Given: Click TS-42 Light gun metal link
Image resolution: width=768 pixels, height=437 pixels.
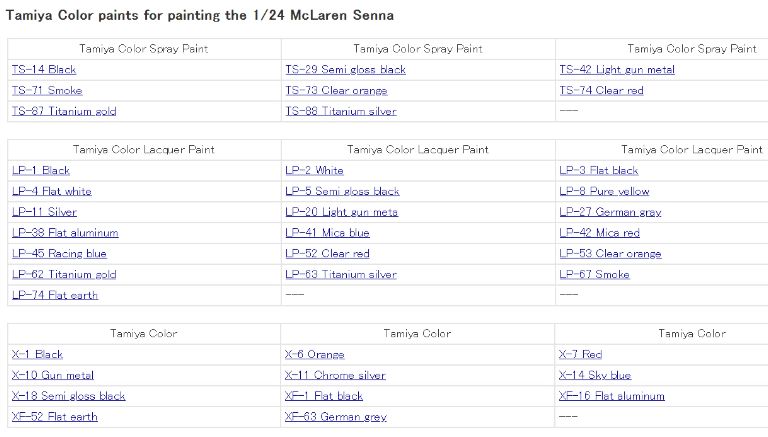Looking at the screenshot, I should point(616,70).
